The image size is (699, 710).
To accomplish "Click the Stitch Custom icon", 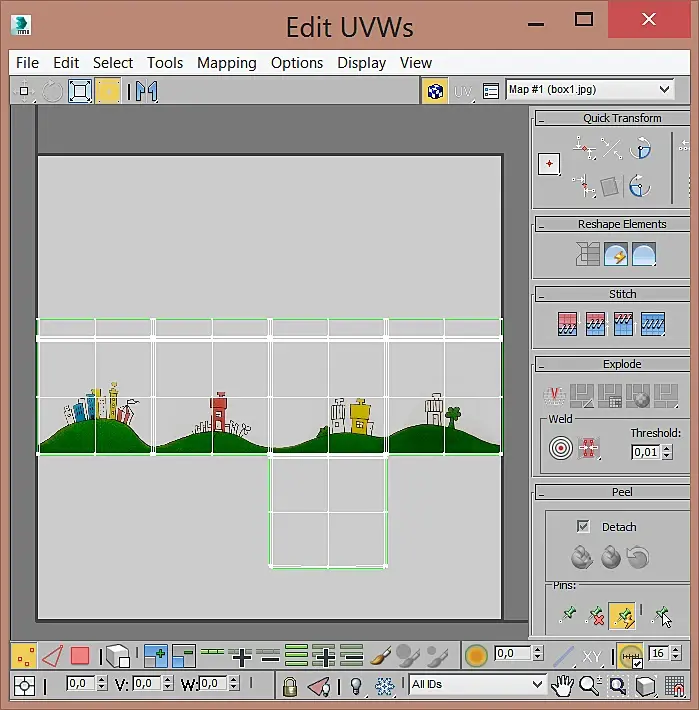I will [x=653, y=324].
